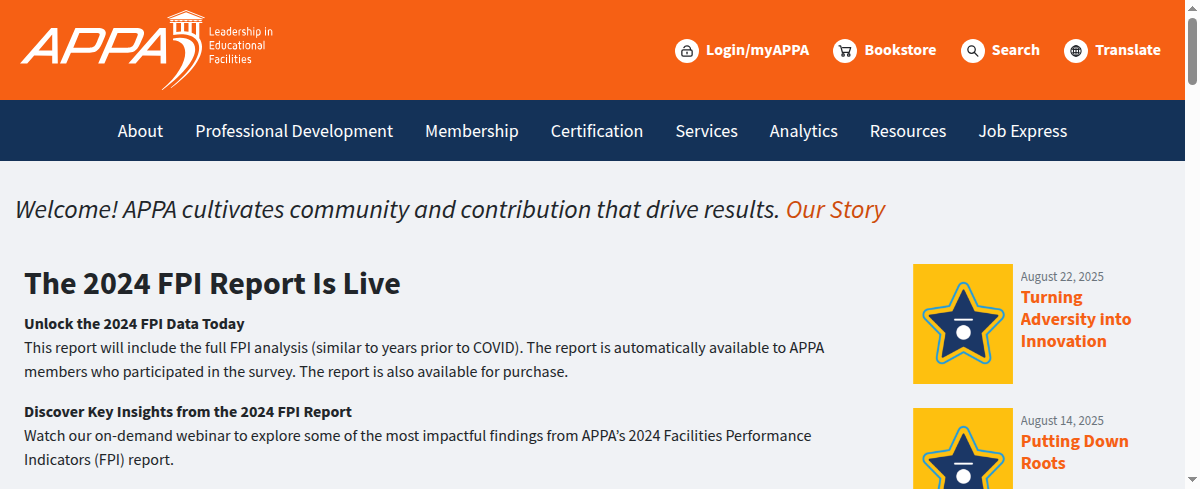The height and width of the screenshot is (489, 1200).
Task: Open the Putting Down Roots article link
Action: pos(1074,452)
